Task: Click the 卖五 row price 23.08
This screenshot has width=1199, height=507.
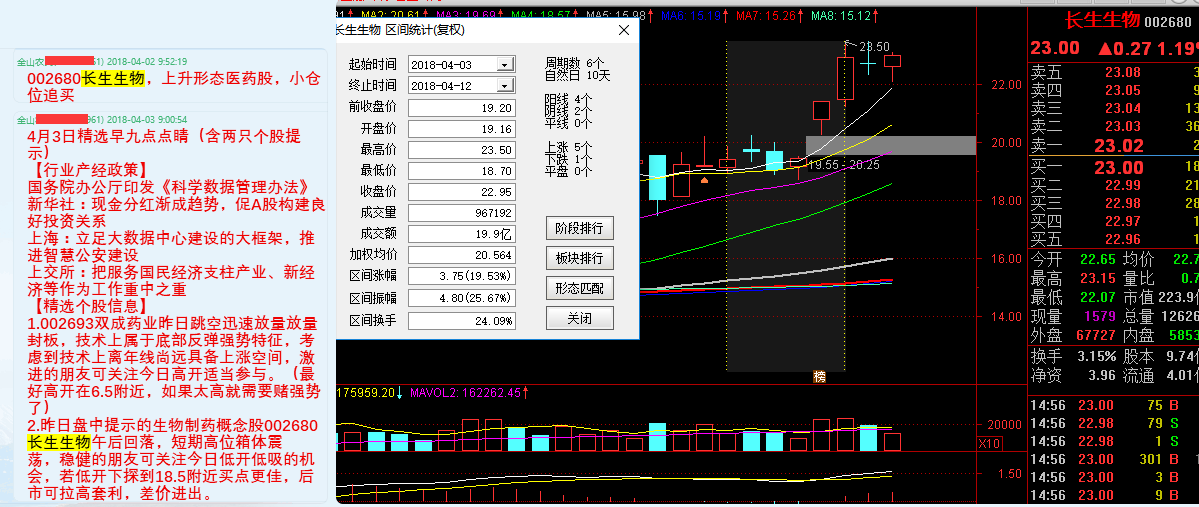Action: [x=1123, y=73]
